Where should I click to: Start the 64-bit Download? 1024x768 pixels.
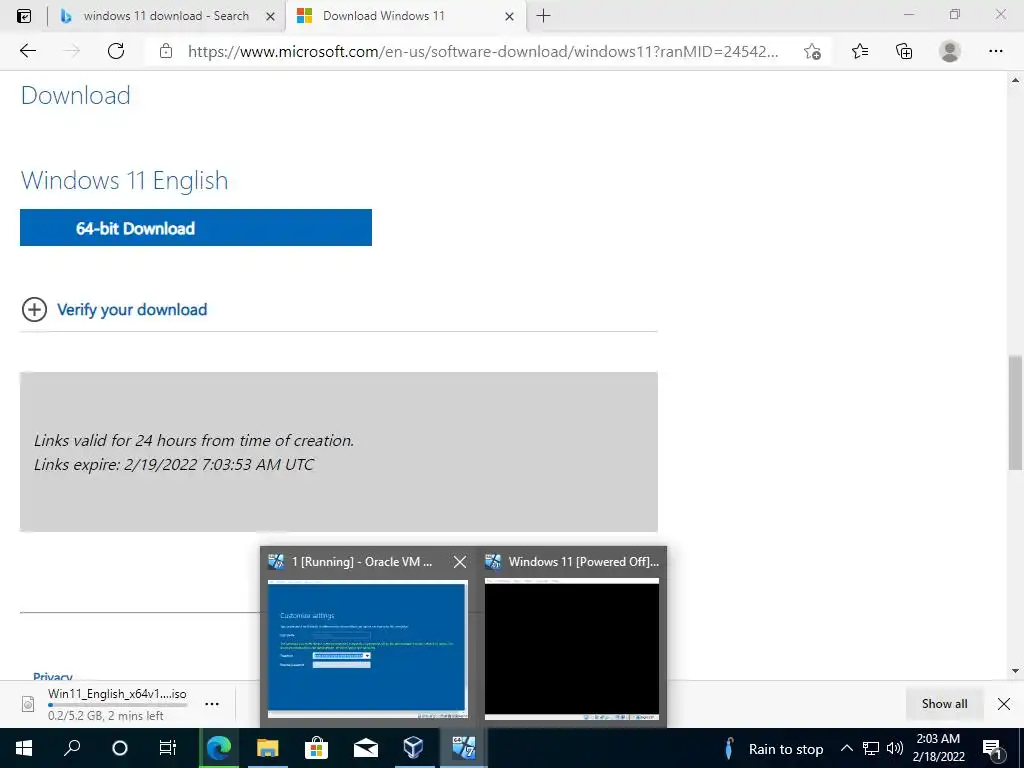click(x=196, y=227)
